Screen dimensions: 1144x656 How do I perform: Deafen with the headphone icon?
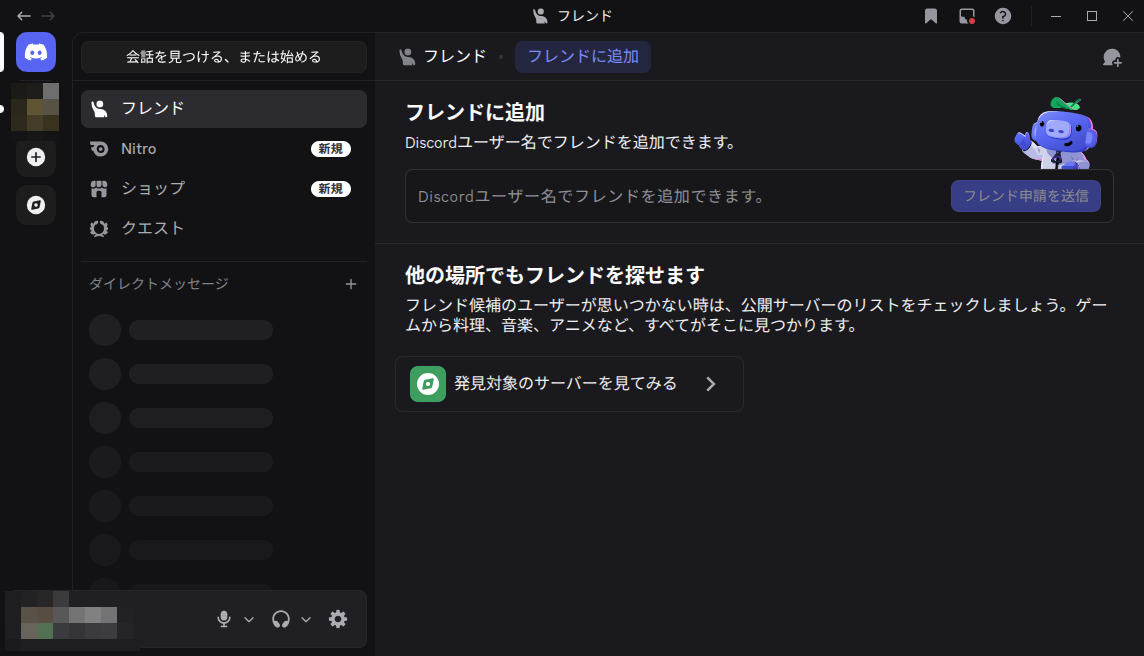(281, 620)
